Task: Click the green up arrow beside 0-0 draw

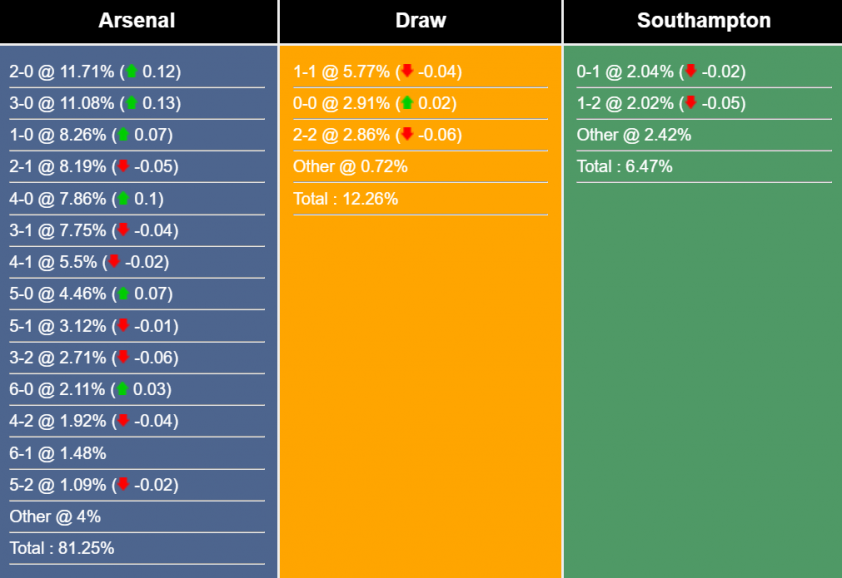Action: point(407,103)
